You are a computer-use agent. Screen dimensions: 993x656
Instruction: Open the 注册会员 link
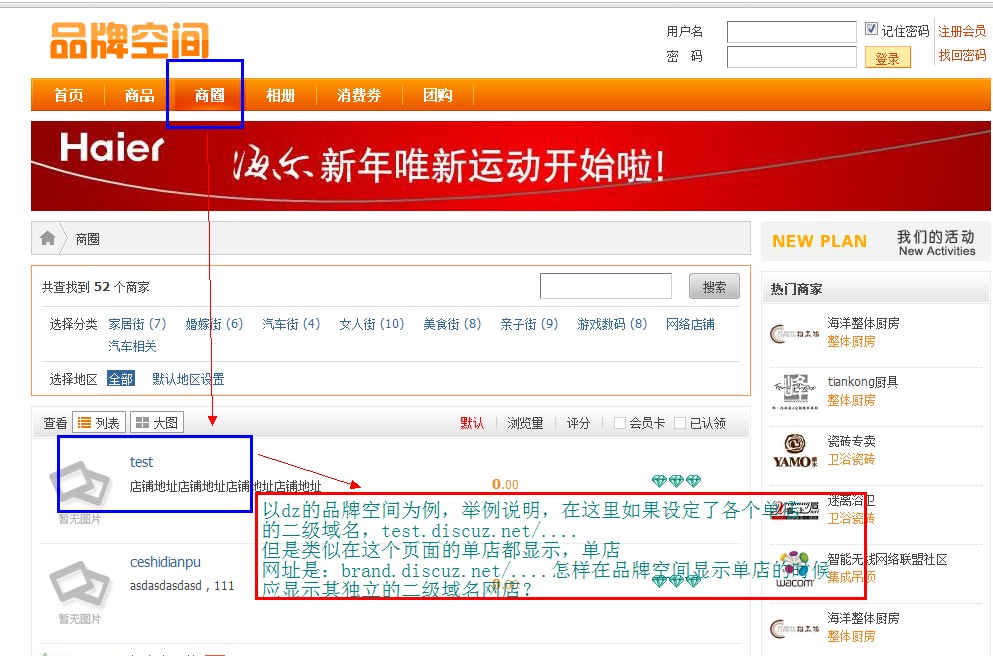click(x=962, y=31)
